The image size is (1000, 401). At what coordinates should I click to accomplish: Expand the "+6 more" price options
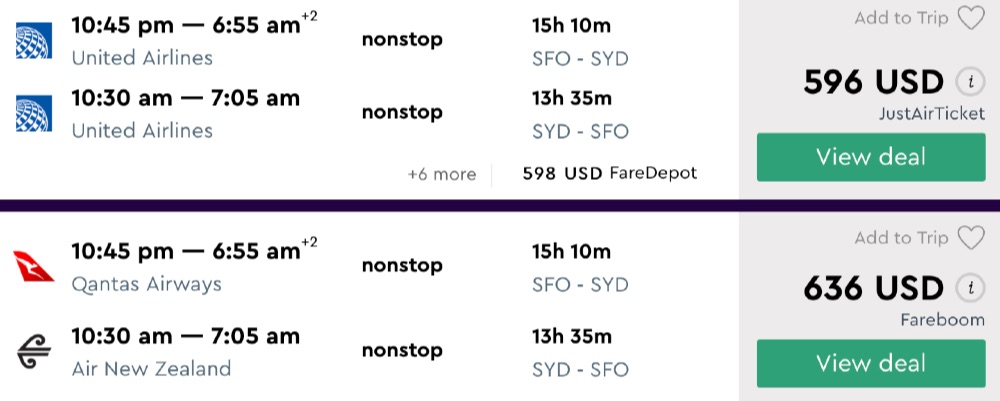coord(442,174)
